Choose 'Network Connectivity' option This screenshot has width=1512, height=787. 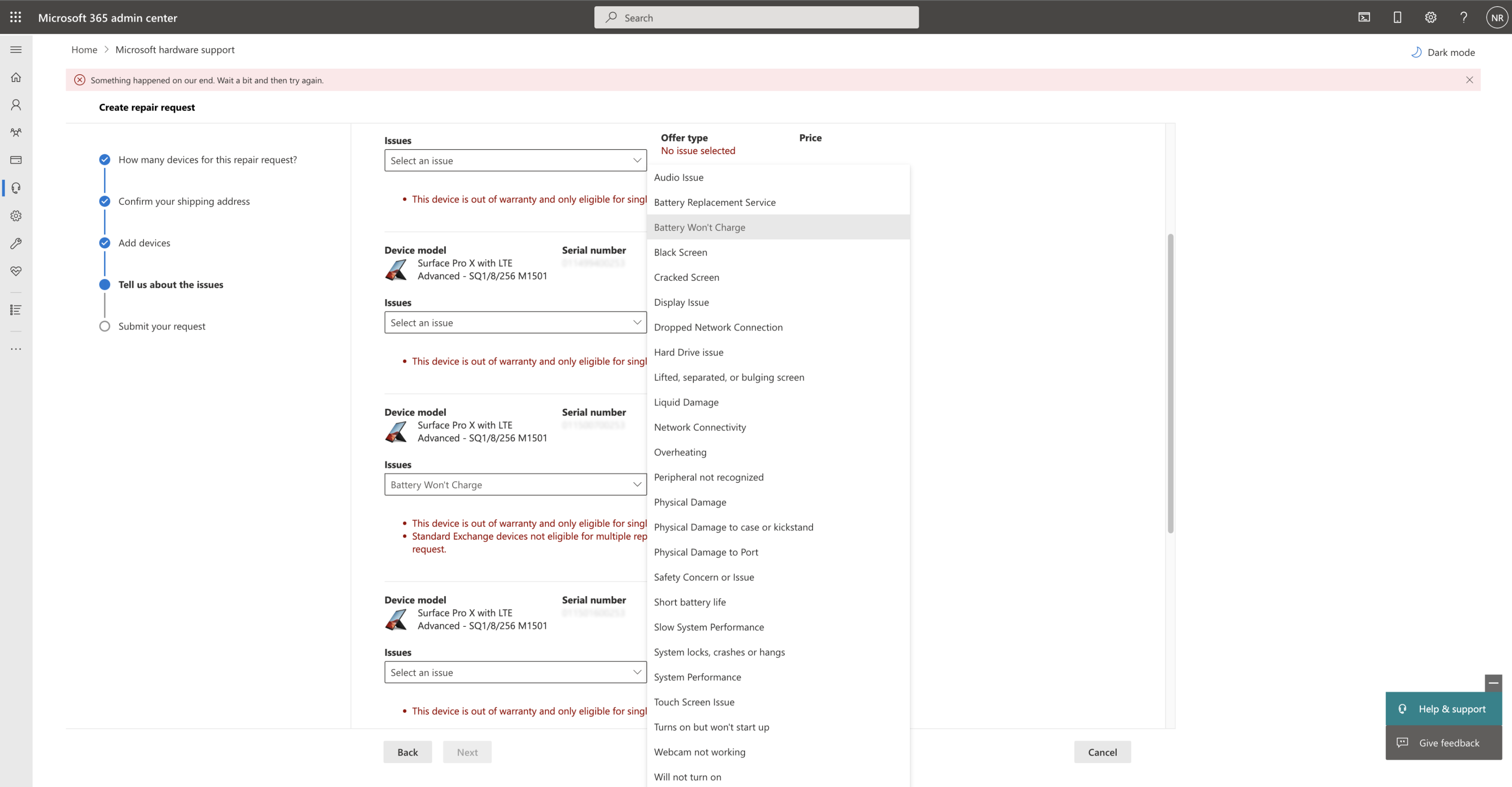point(778,428)
